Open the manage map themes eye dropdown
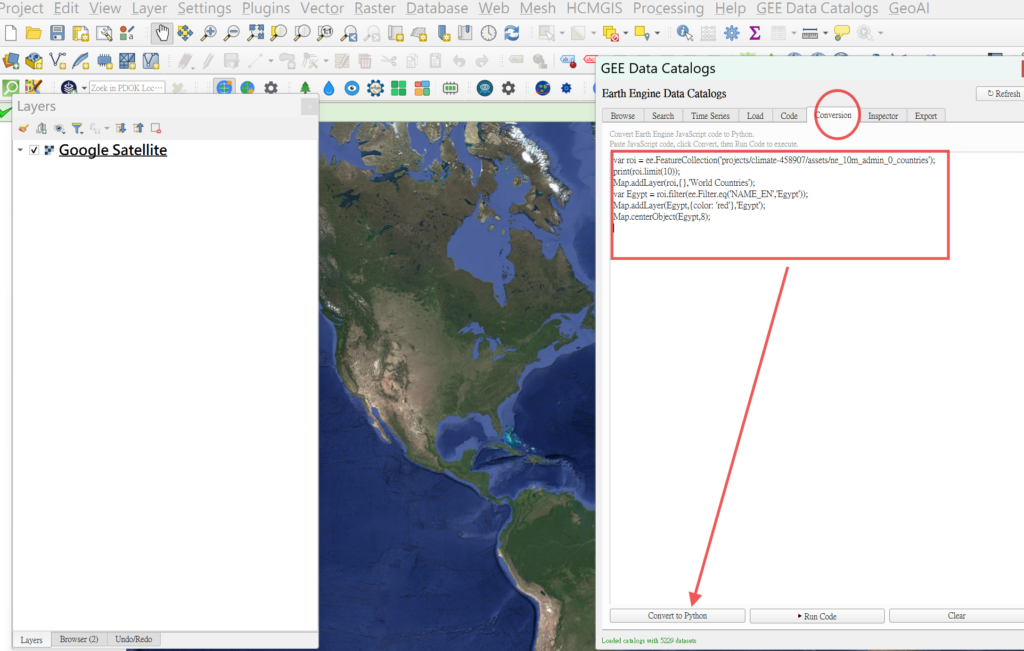Image resolution: width=1024 pixels, height=651 pixels. (x=59, y=128)
